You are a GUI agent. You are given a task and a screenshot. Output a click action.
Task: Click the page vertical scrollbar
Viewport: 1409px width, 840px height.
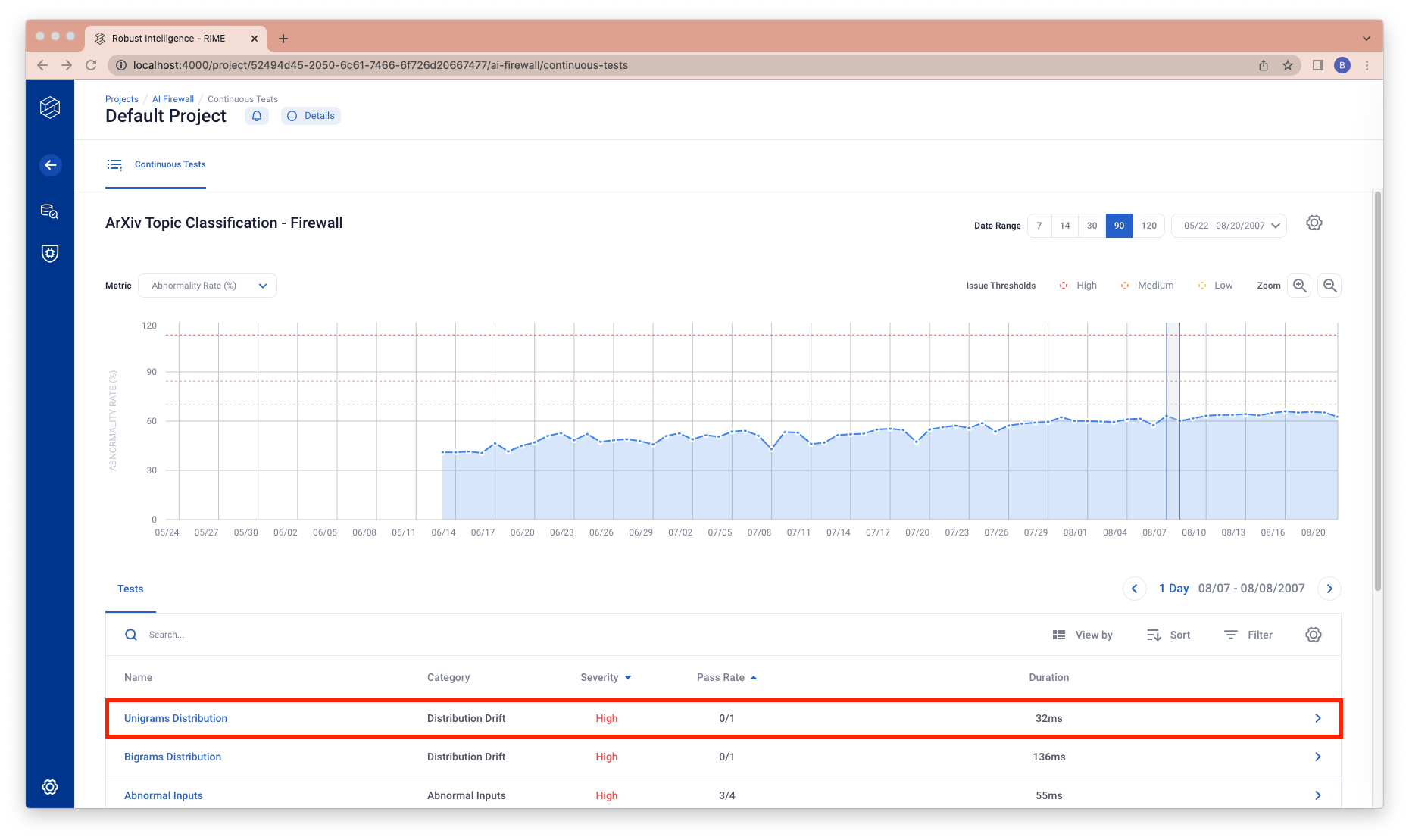point(1378,390)
